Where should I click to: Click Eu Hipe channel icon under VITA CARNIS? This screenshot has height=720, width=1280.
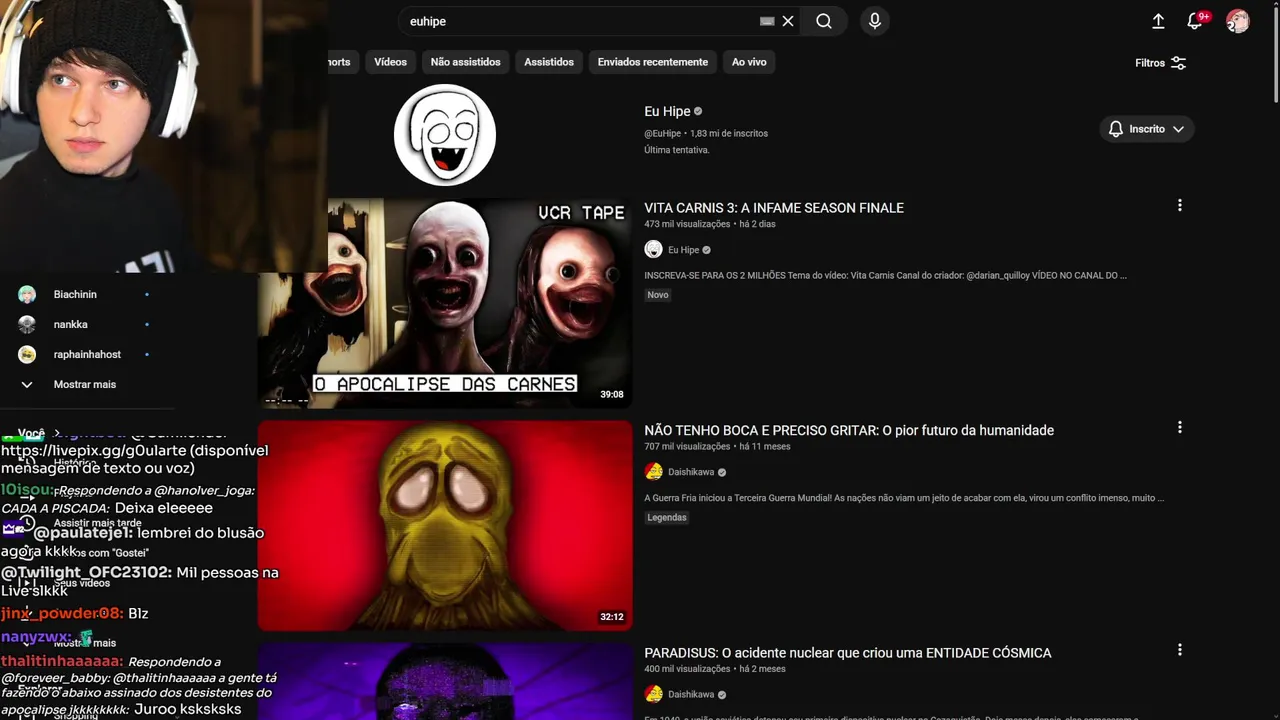coord(653,250)
